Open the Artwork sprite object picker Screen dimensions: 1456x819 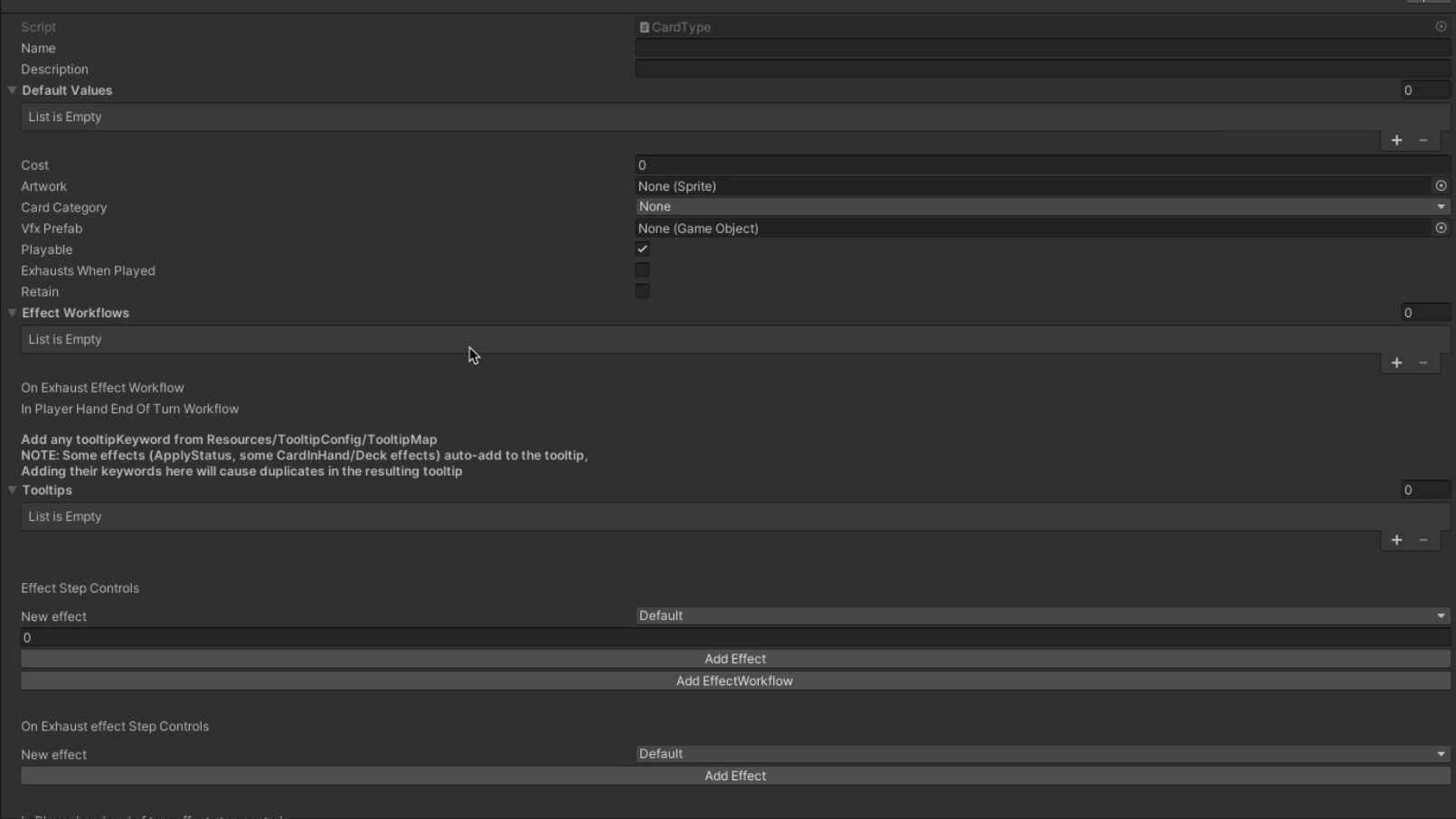(1441, 186)
